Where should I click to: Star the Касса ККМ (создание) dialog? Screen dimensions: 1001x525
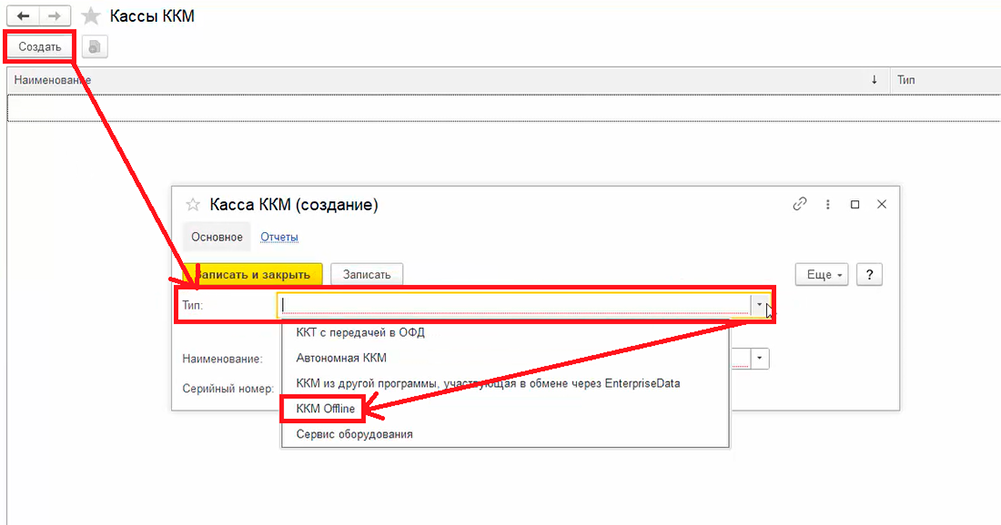pyautogui.click(x=193, y=204)
